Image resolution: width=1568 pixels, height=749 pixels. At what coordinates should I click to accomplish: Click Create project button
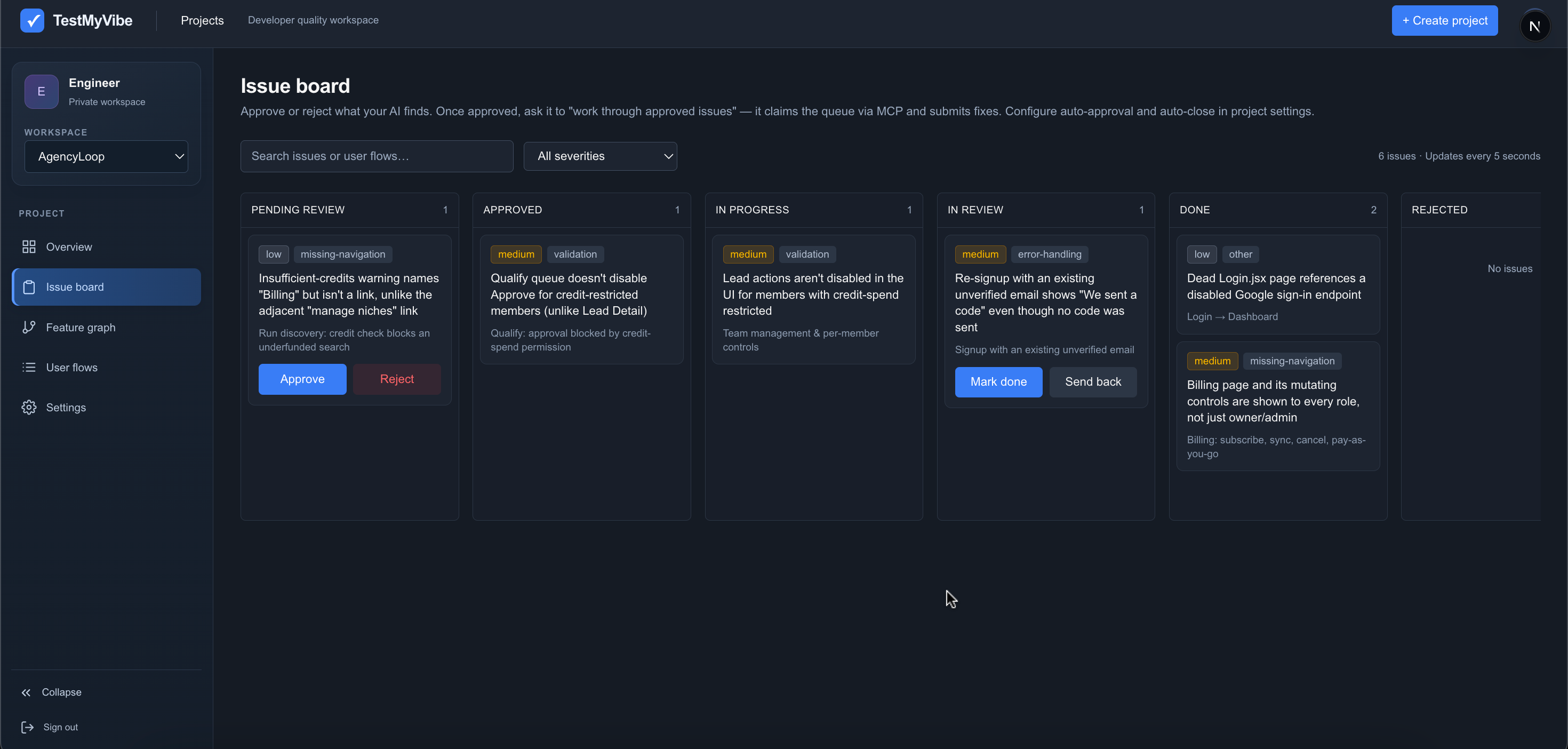(1444, 21)
